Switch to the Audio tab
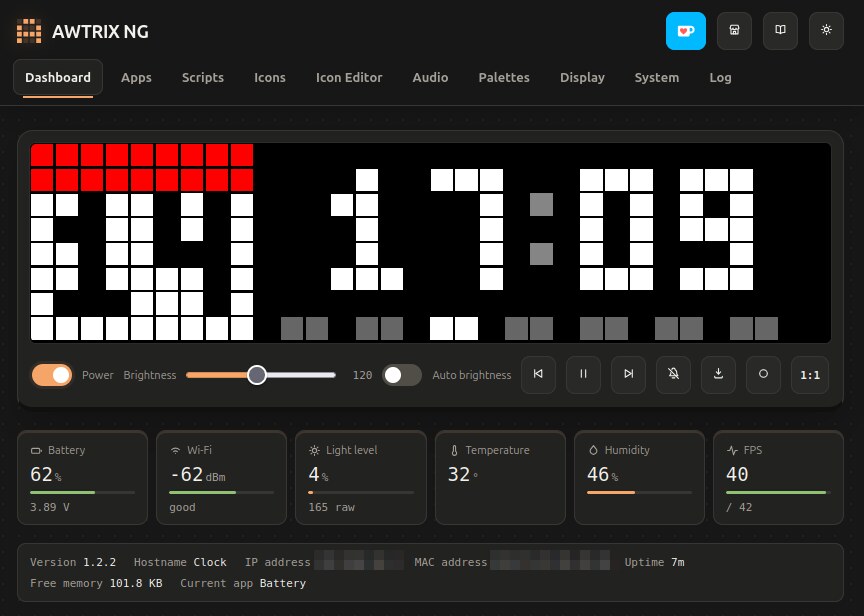864x616 pixels. coord(430,78)
